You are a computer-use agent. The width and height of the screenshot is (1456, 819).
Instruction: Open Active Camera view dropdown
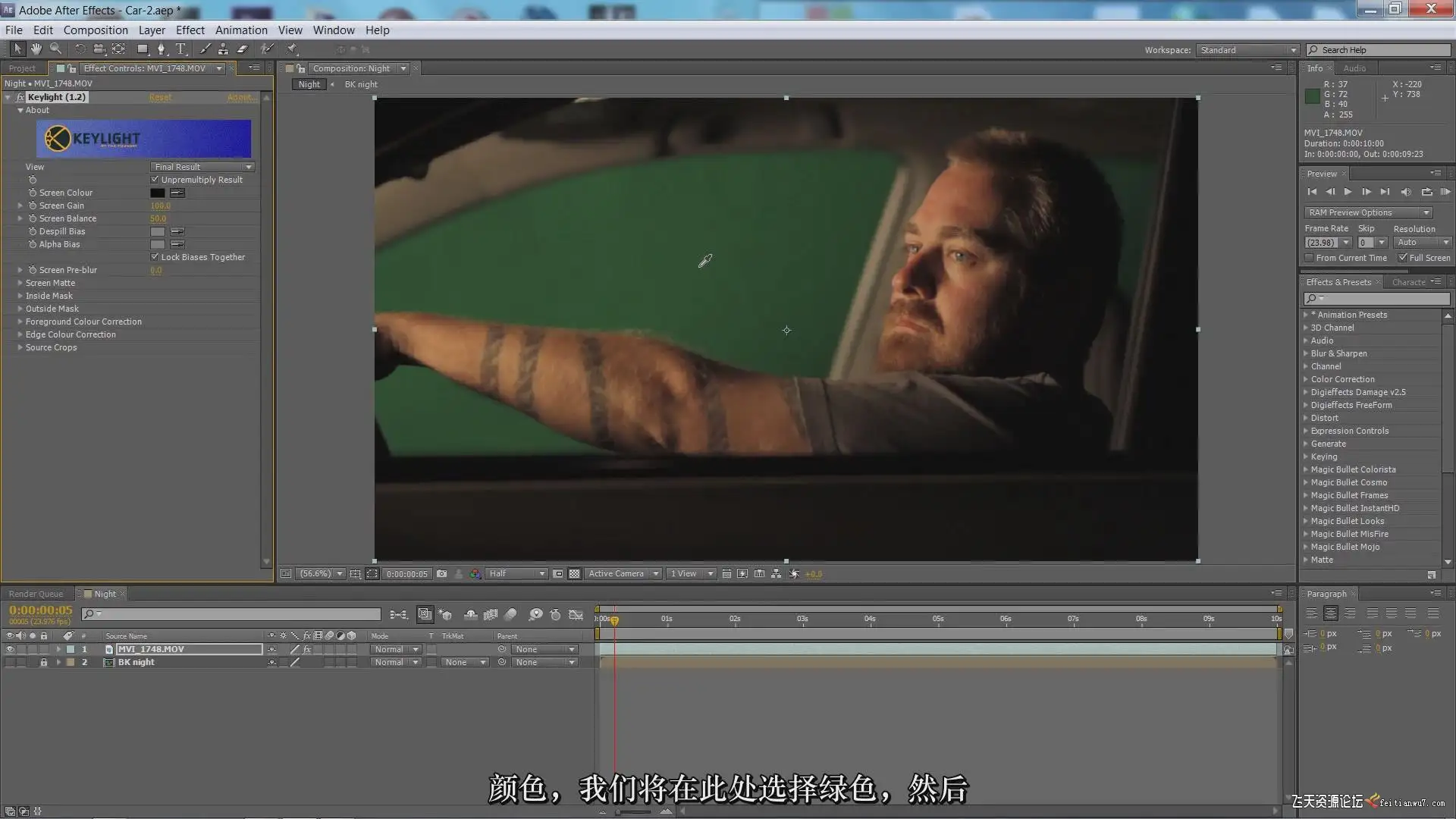point(623,574)
